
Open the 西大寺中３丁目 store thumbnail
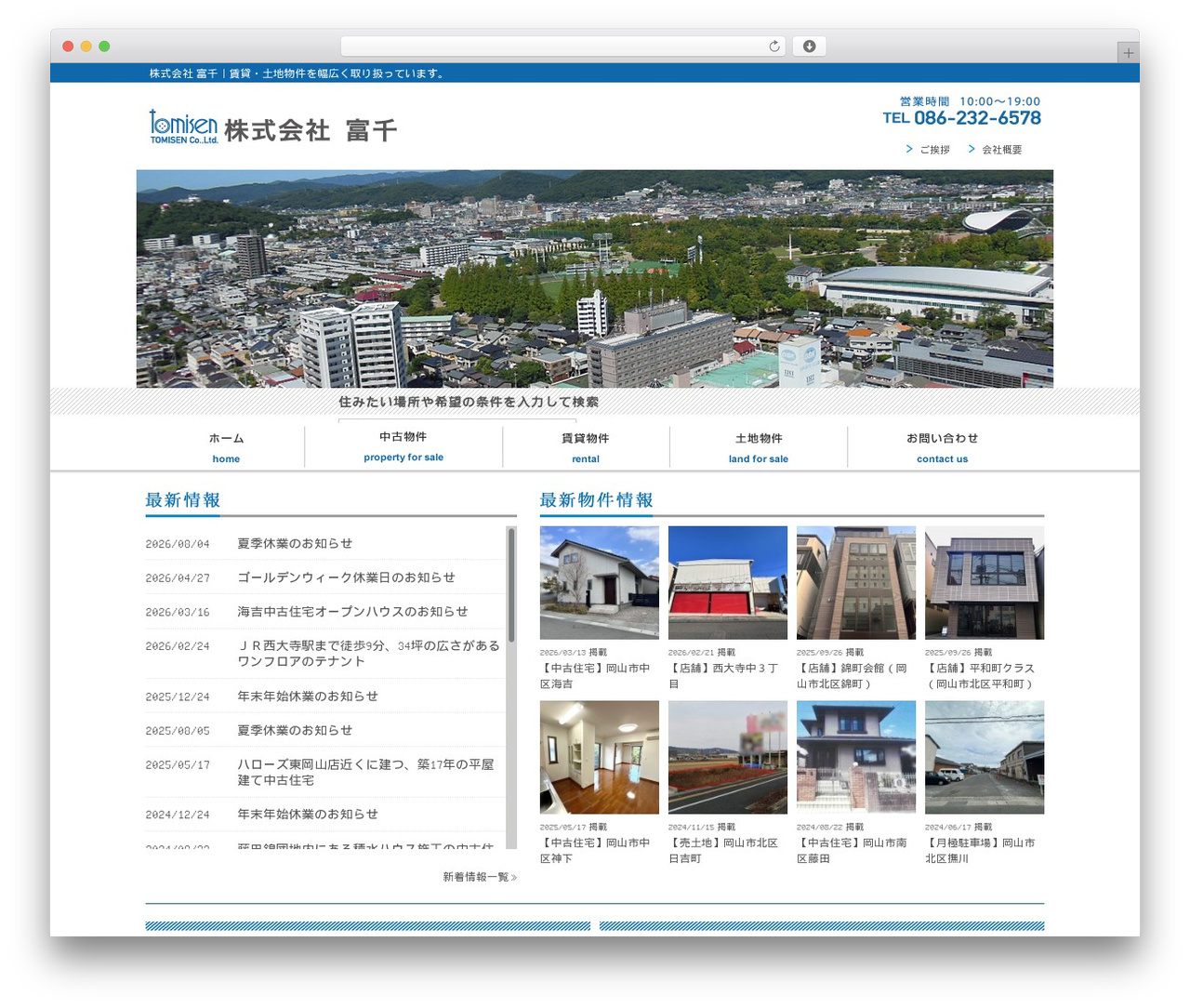tap(728, 583)
